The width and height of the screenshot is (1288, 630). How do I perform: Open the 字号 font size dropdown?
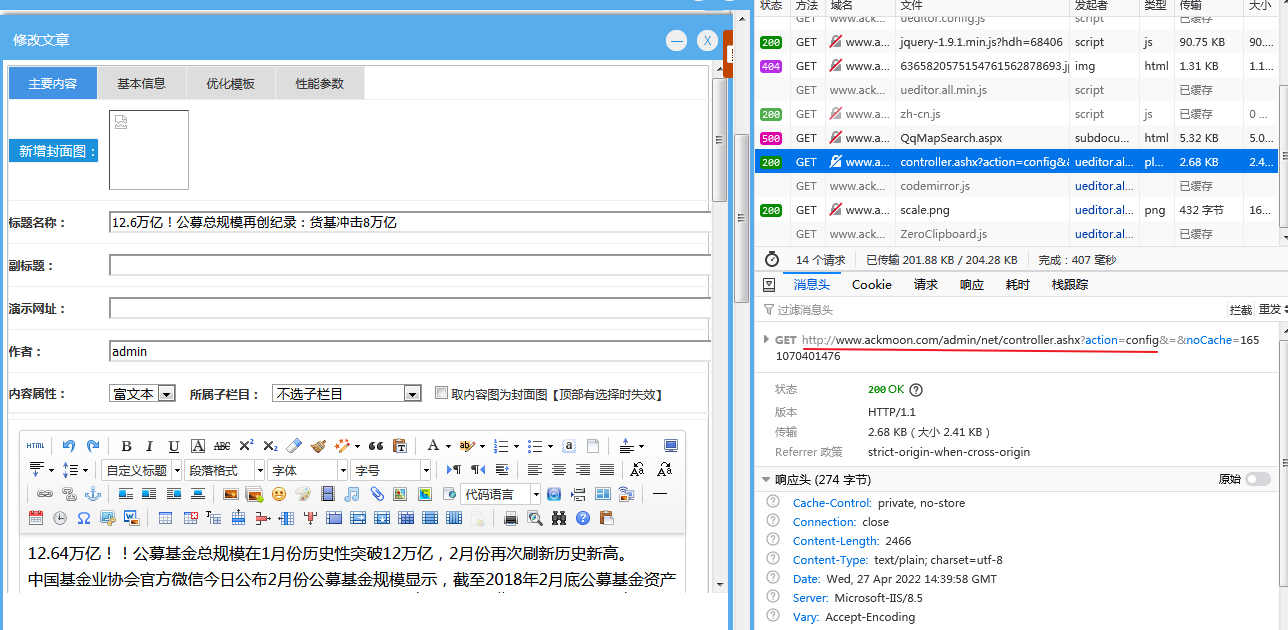click(x=391, y=470)
